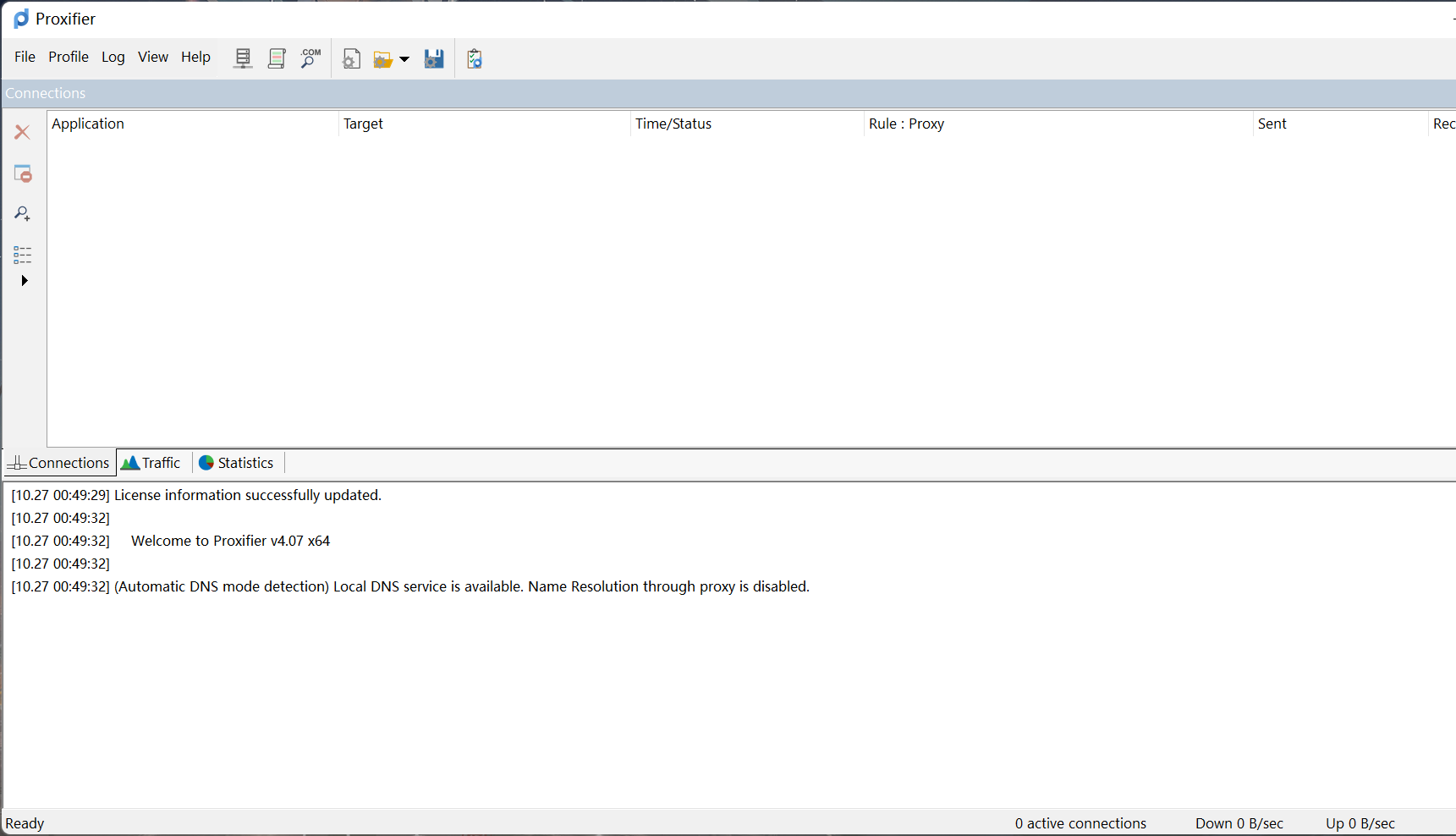This screenshot has height=836, width=1456.
Task: Open the Proxification Rules icon
Action: [x=277, y=58]
